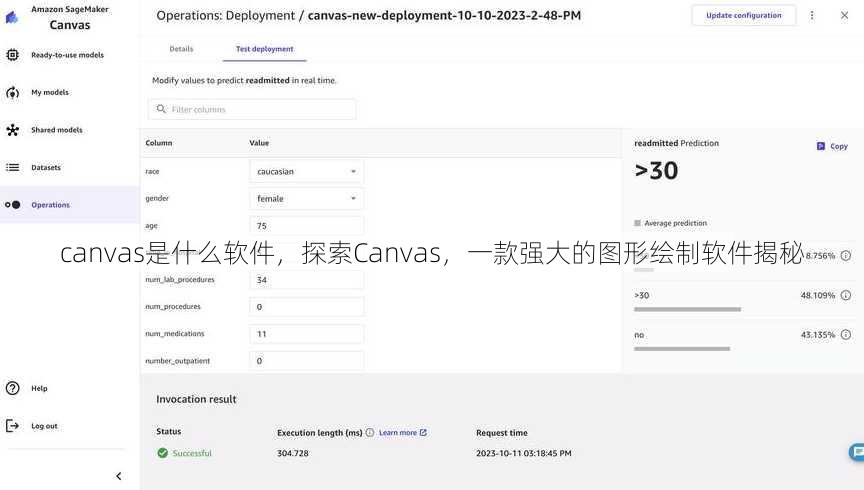This screenshot has width=864, height=490.
Task: Click number_outpatient value field
Action: pos(306,360)
